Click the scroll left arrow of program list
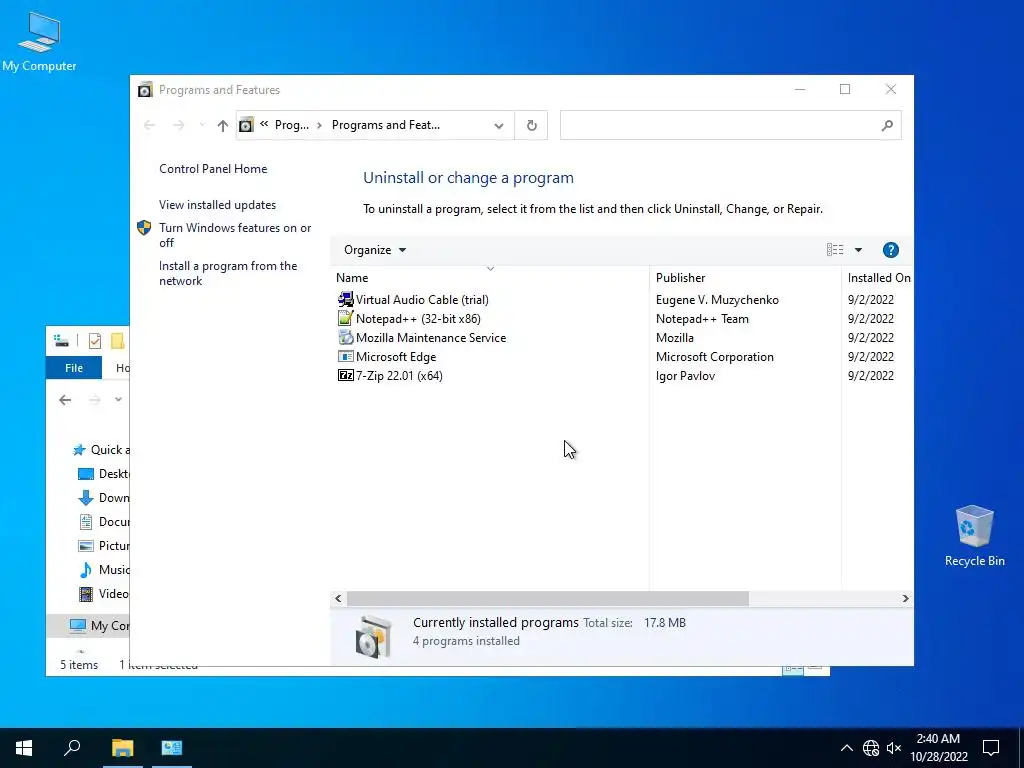This screenshot has width=1024, height=768. [x=338, y=598]
